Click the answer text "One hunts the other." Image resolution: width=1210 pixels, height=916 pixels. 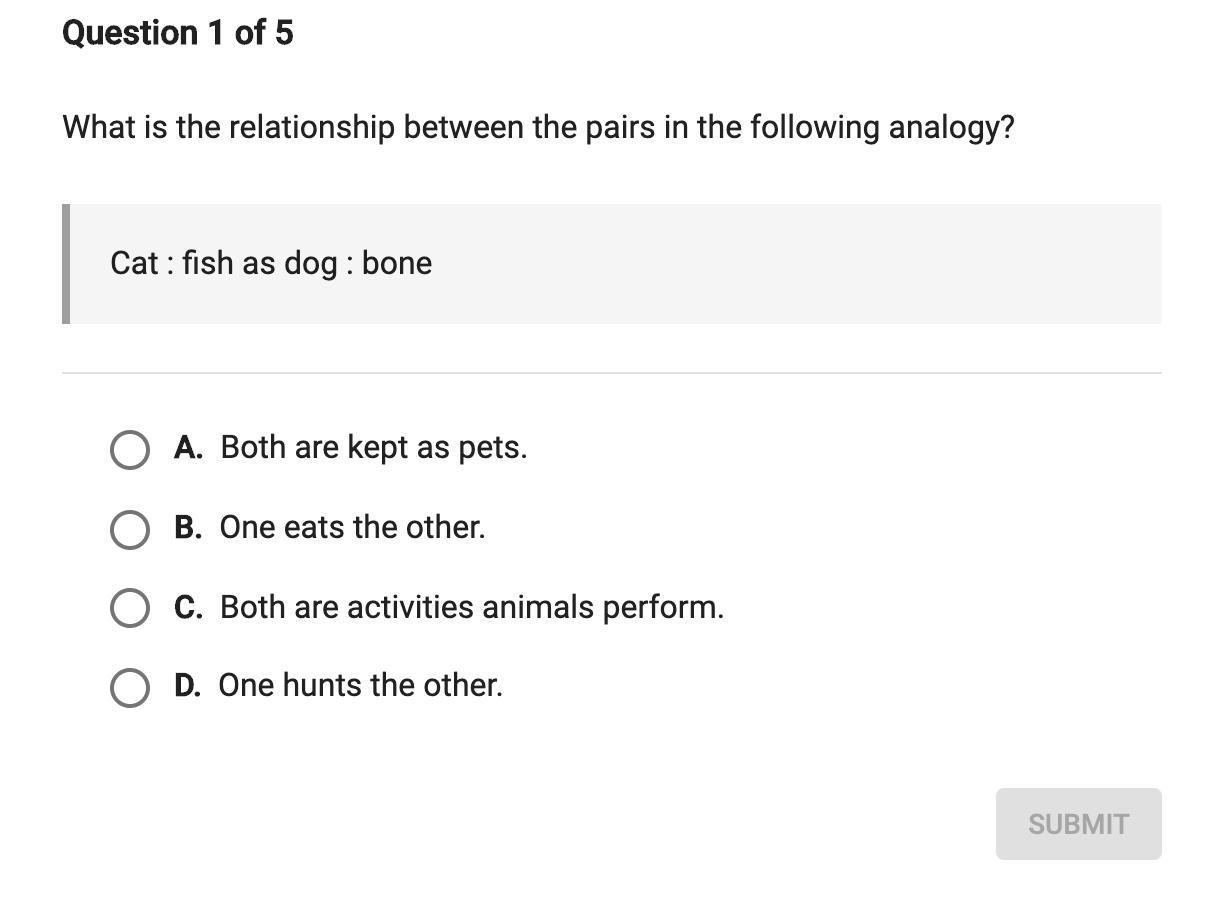pyautogui.click(x=360, y=685)
